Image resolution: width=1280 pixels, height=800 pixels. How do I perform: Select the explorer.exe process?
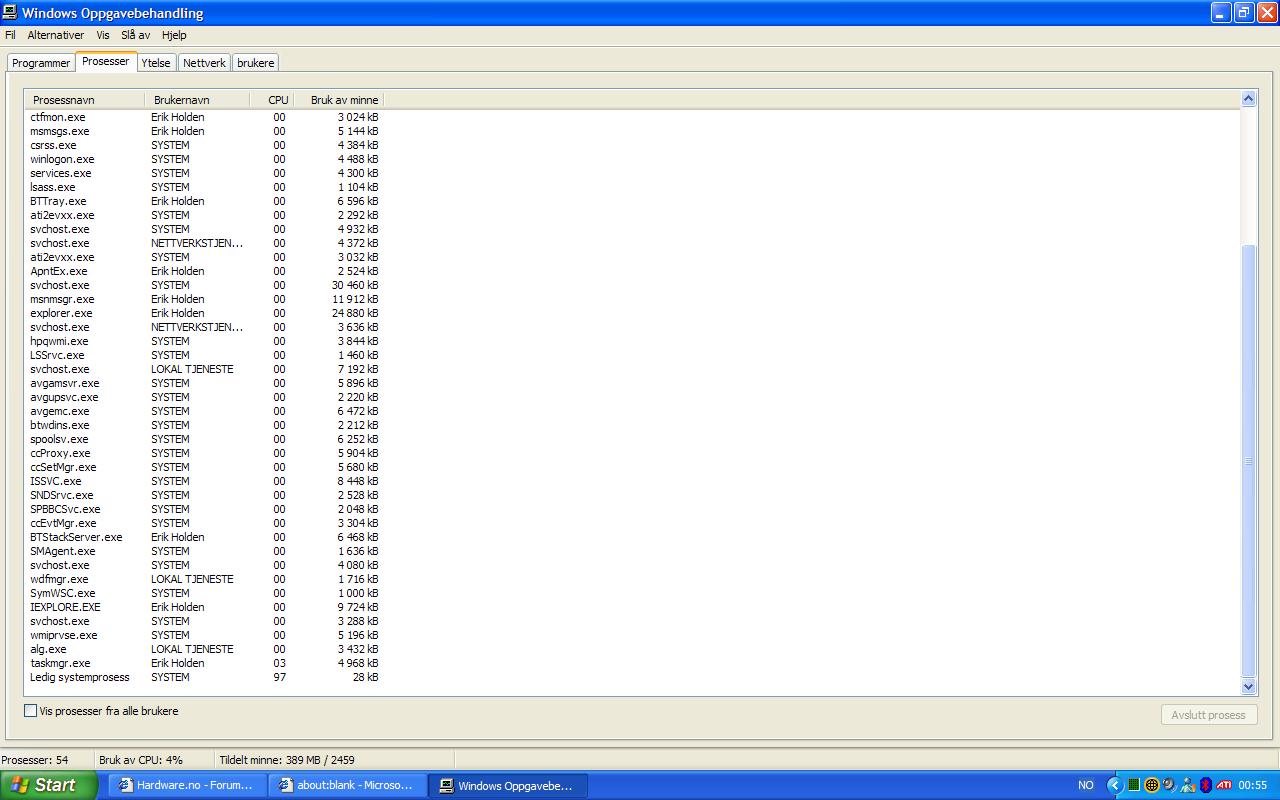pyautogui.click(x=204, y=313)
